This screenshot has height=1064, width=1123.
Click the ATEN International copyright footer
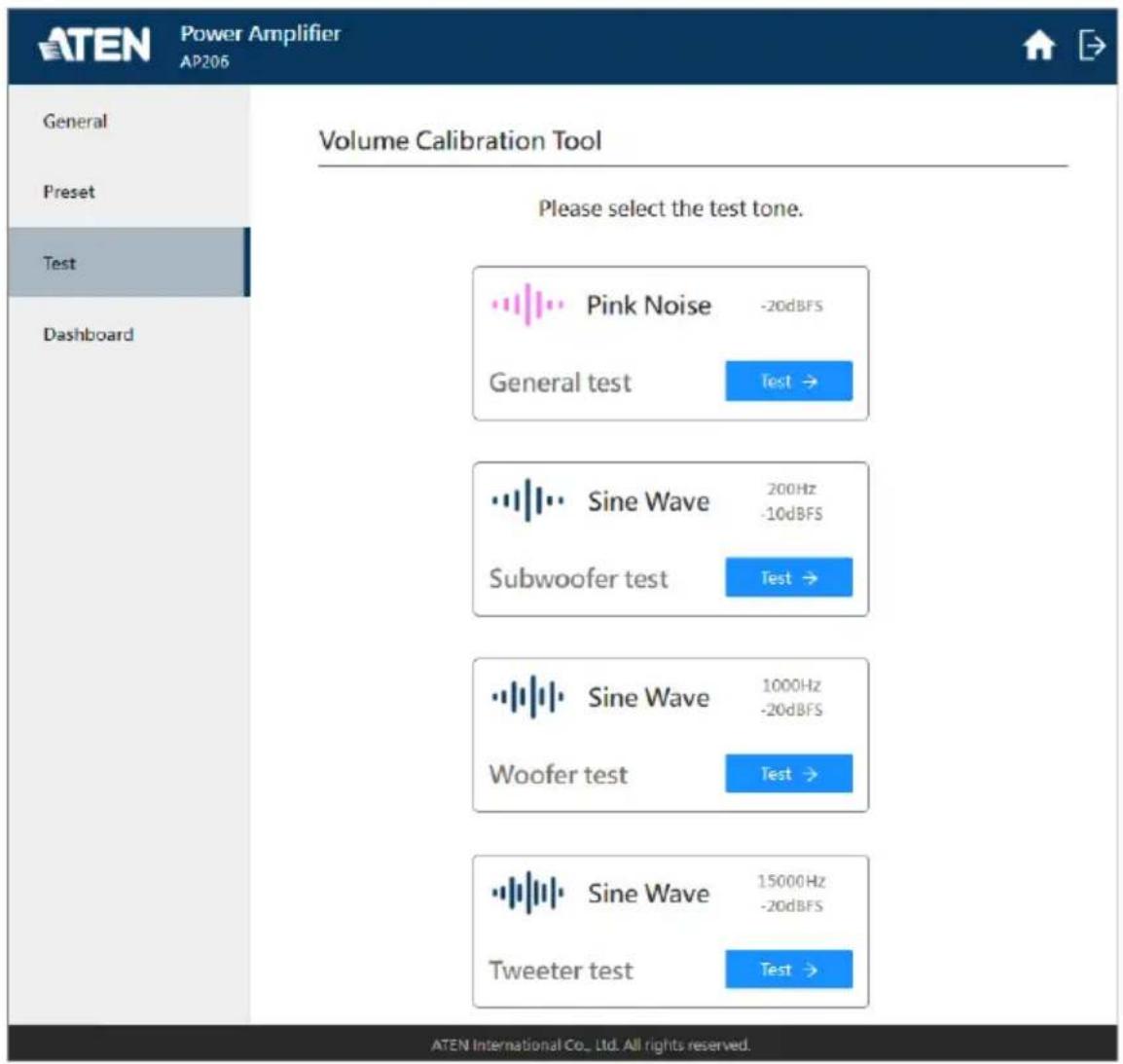coord(590,1045)
